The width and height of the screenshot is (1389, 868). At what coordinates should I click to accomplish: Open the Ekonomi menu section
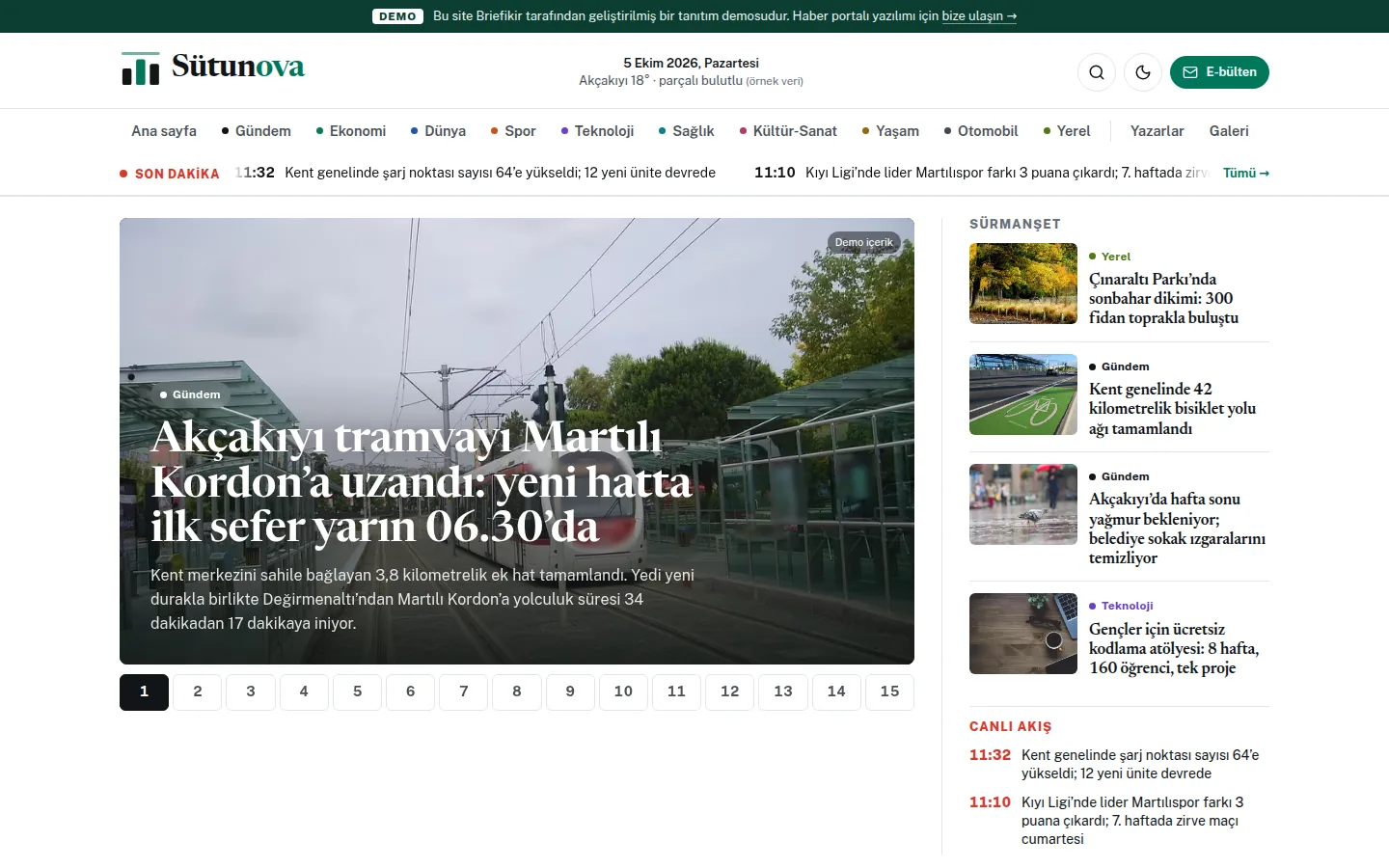[351, 131]
